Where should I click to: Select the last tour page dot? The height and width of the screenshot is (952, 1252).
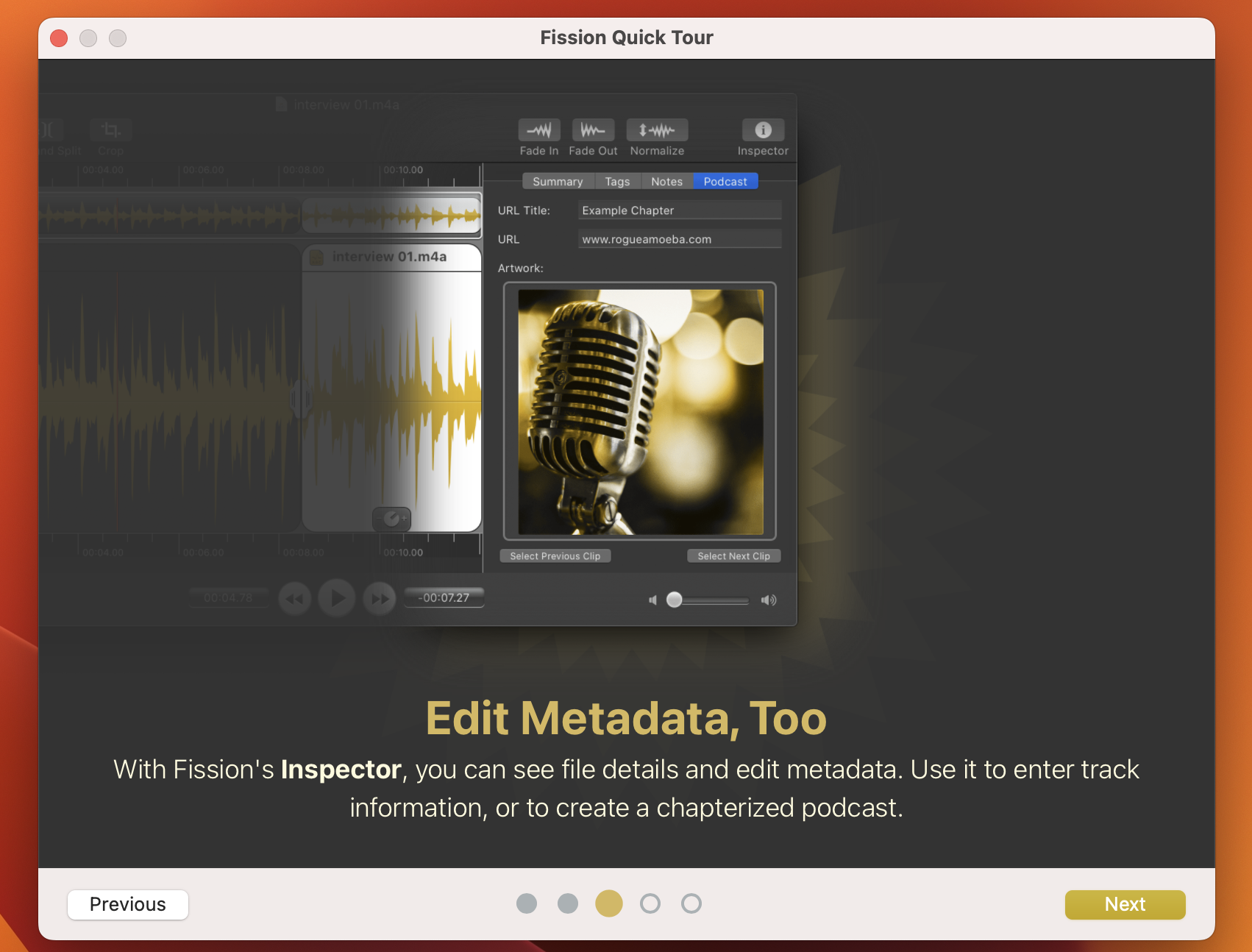pyautogui.click(x=691, y=903)
